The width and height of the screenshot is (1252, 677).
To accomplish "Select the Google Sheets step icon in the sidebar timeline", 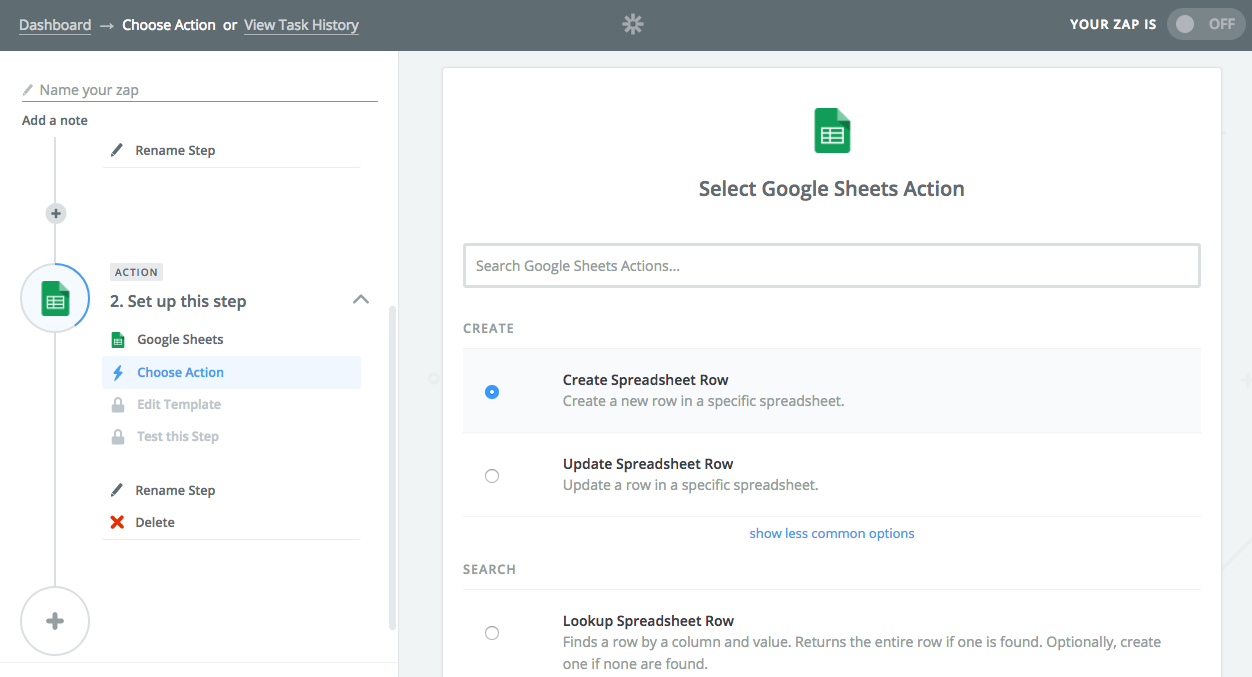I will tap(55, 297).
